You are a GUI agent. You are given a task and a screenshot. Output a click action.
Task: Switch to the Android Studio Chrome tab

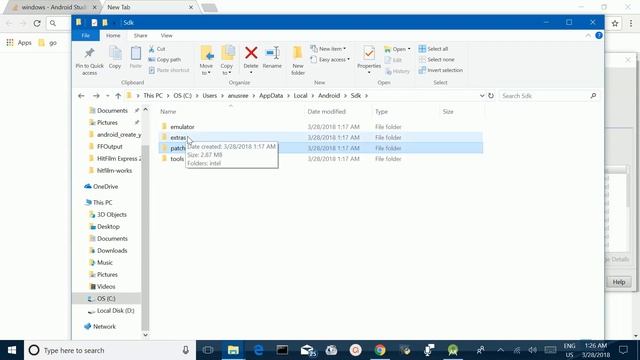coord(53,7)
